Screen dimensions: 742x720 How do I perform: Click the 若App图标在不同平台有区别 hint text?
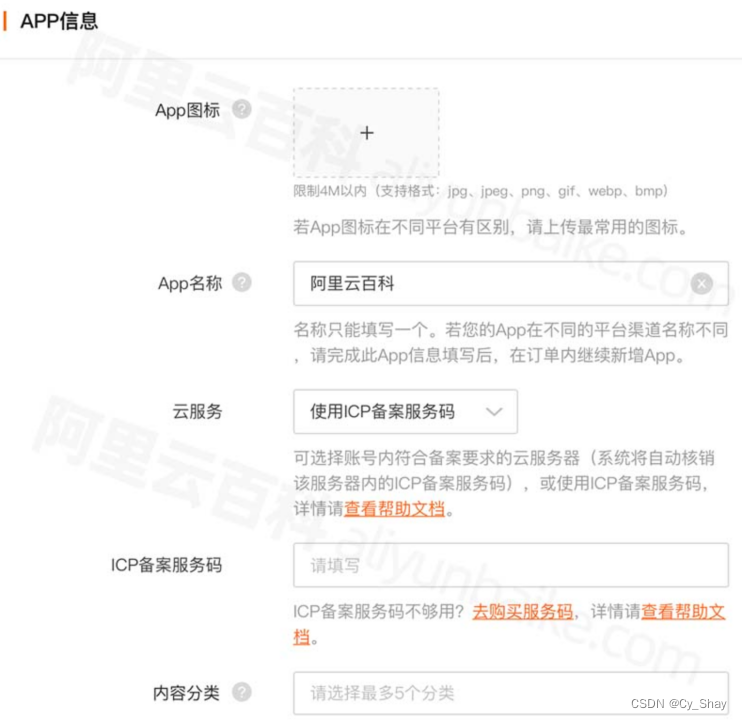coord(490,227)
